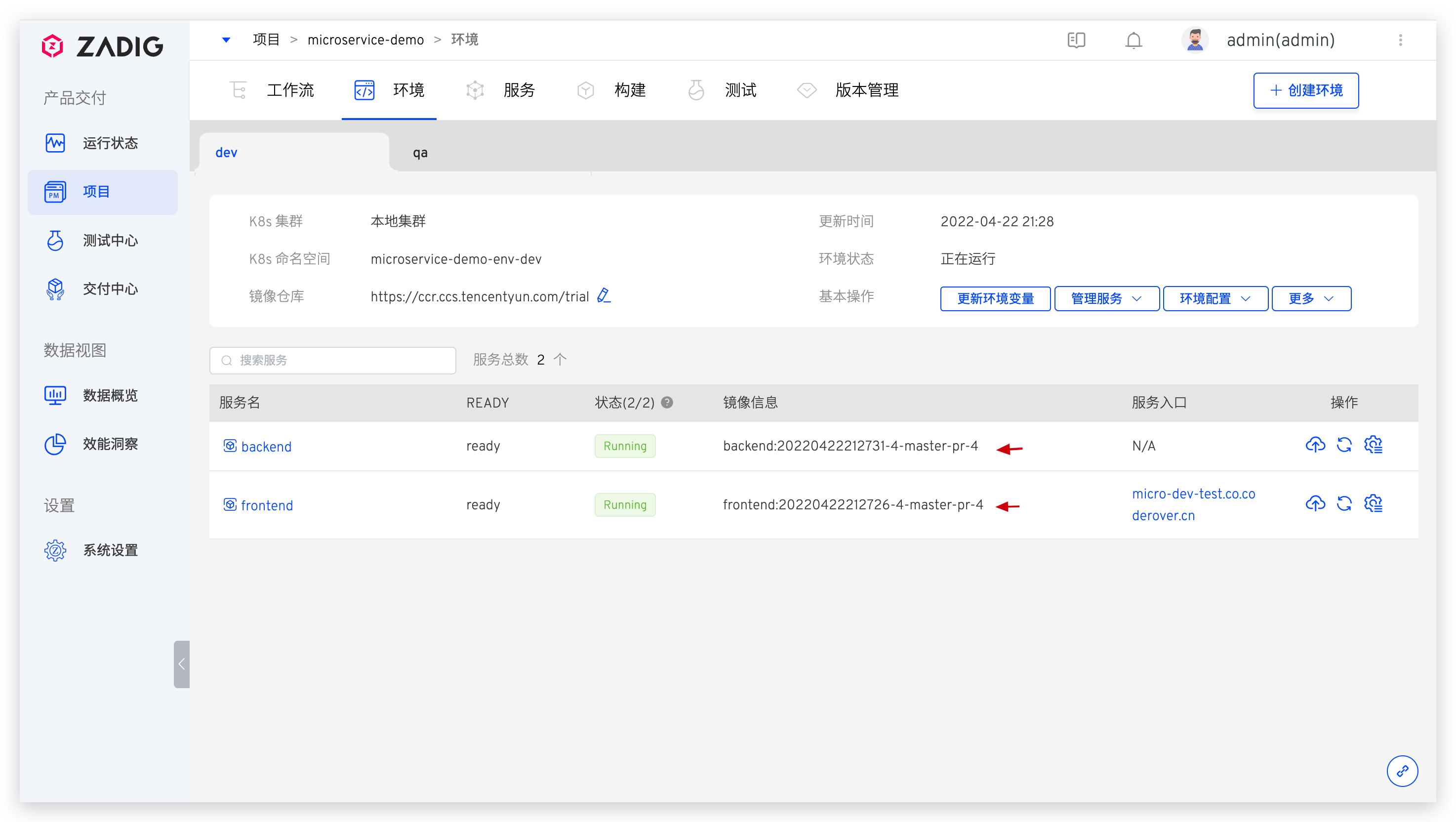This screenshot has width=1456, height=822.
Task: Click the 本地集群 cluster value
Action: click(x=398, y=221)
